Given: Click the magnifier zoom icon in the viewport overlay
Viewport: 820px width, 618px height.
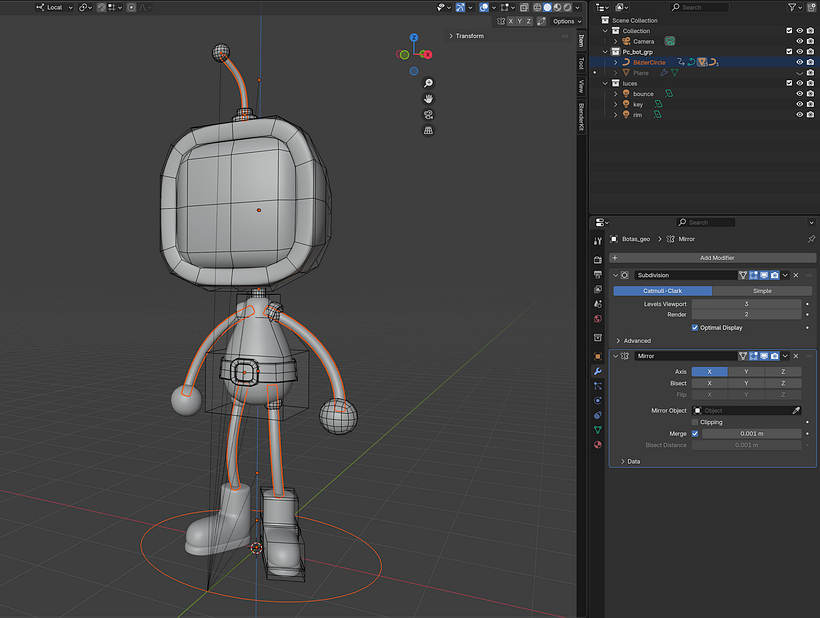Looking at the screenshot, I should 429,83.
